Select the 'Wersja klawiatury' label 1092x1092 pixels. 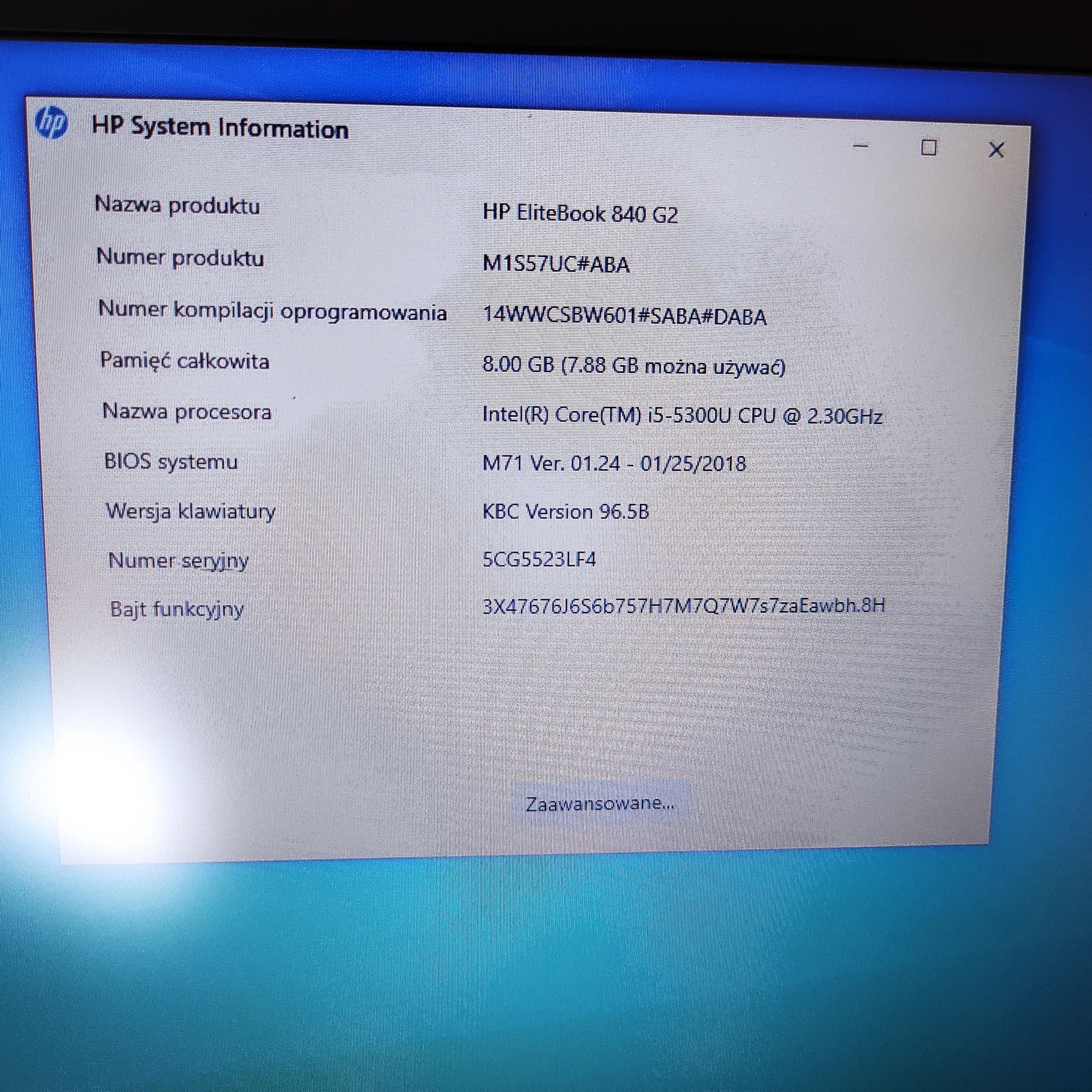pos(191,511)
